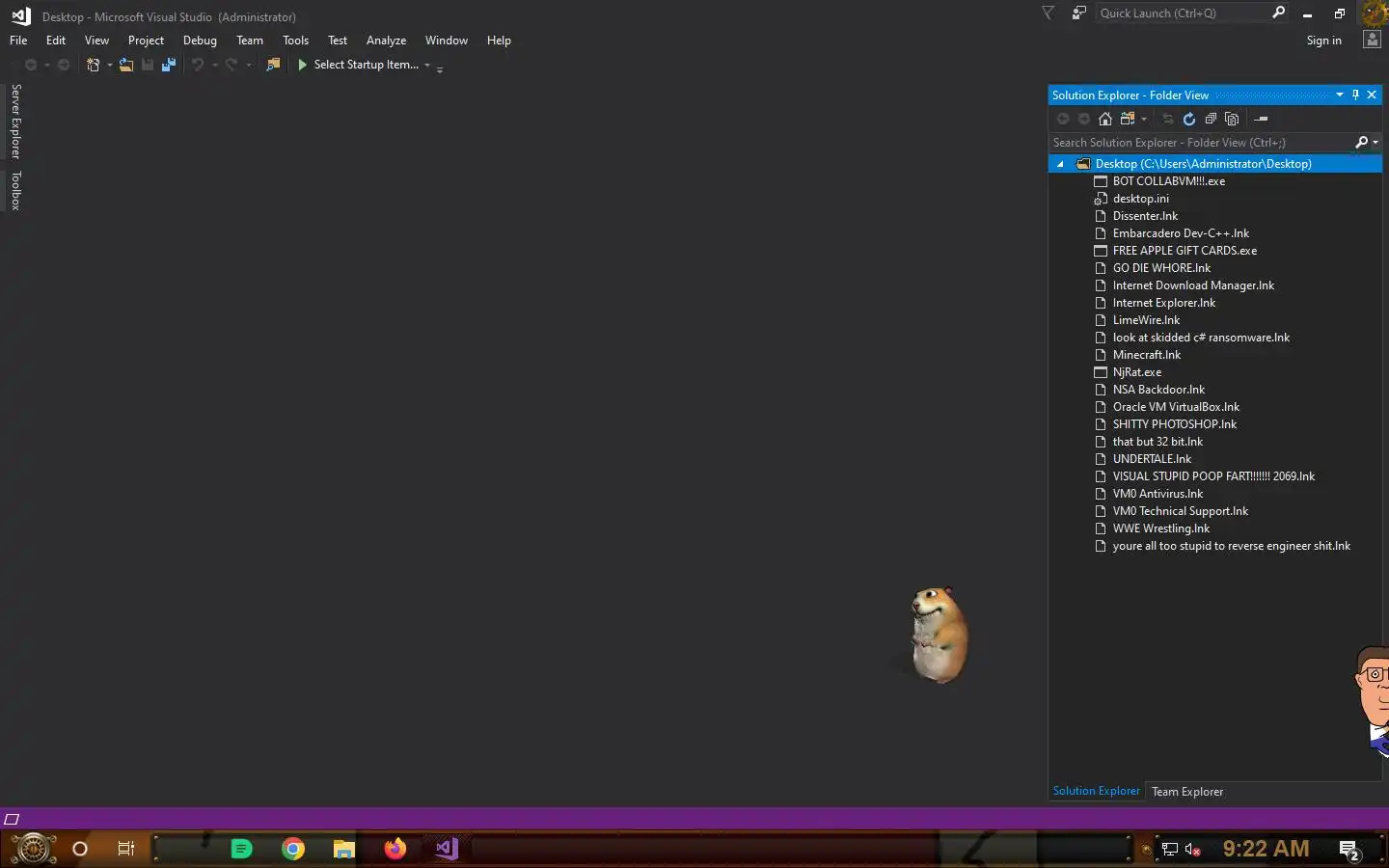Click the account avatar icon near Sign in
The width and height of the screenshot is (1389, 868).
point(1372,40)
